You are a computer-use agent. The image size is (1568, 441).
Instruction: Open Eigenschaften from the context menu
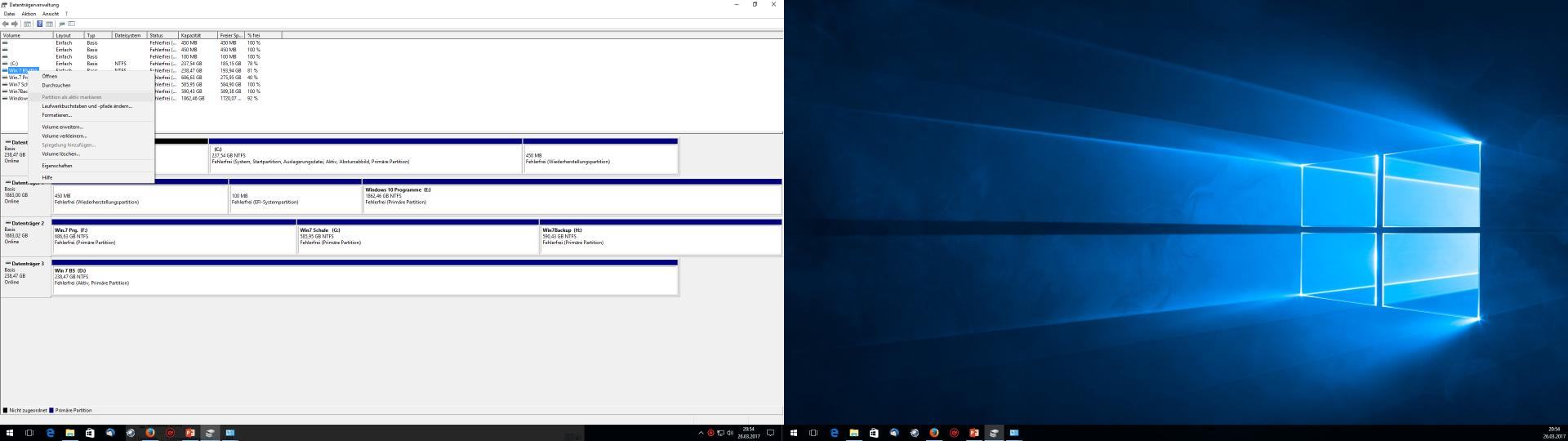pos(91,166)
